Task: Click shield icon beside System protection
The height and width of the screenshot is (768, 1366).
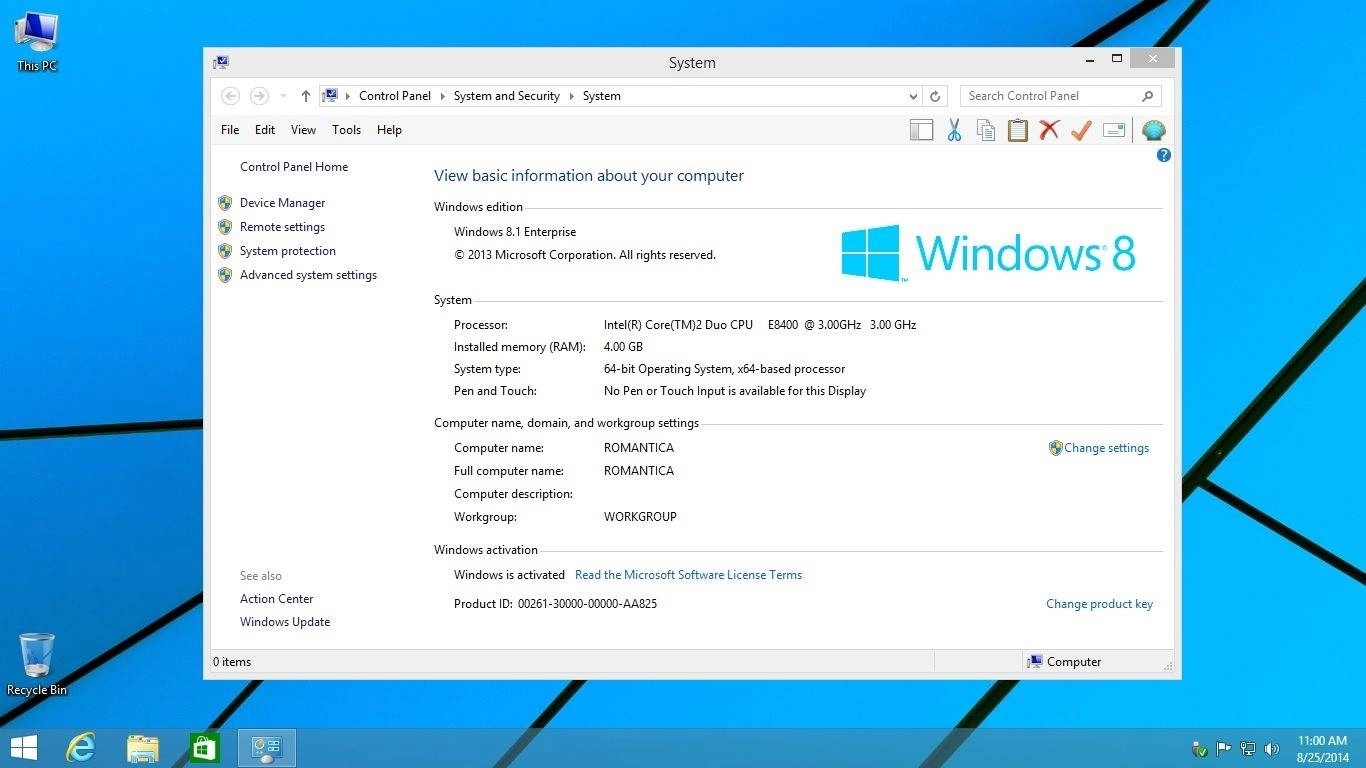Action: [225, 251]
